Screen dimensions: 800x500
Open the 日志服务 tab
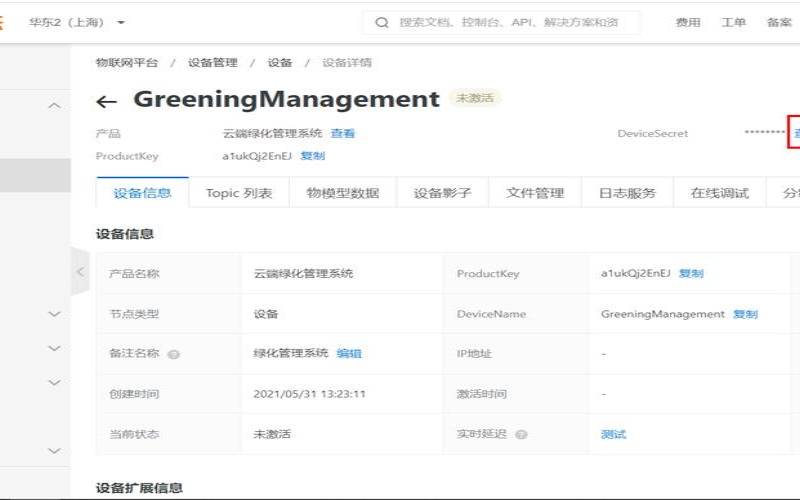coord(627,193)
